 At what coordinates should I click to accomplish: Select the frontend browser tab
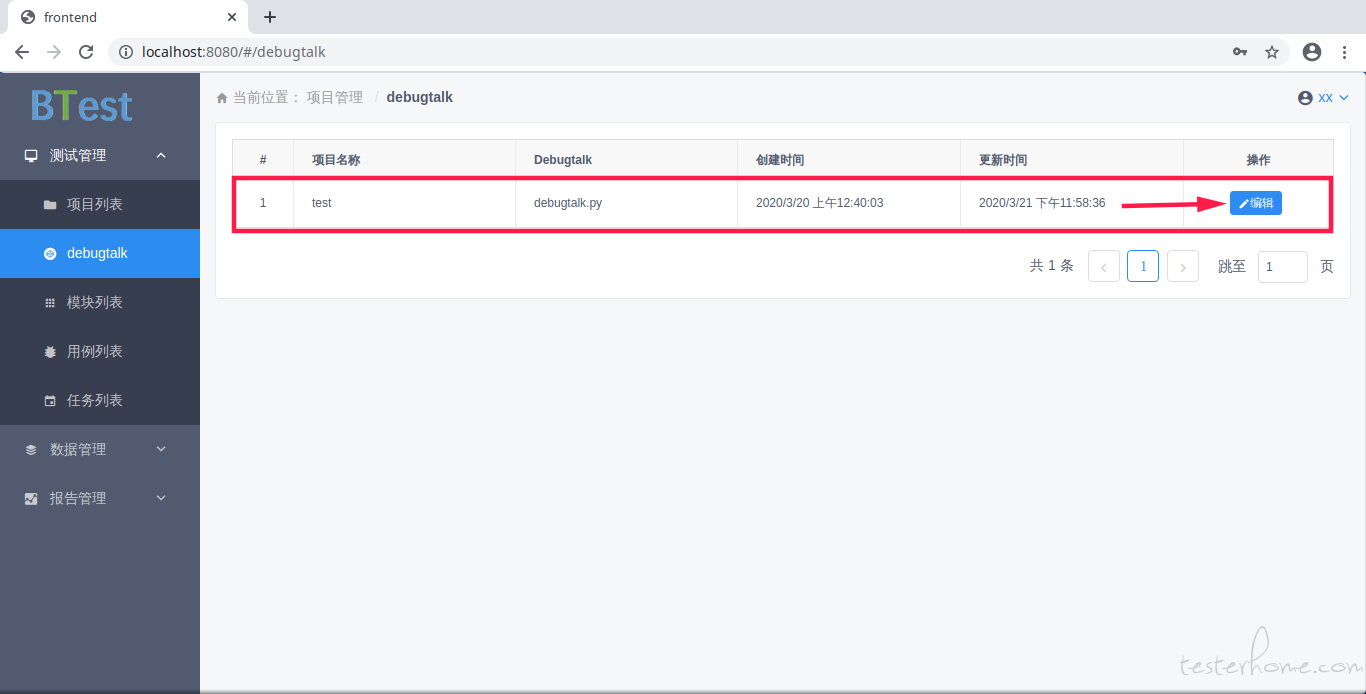[x=127, y=17]
